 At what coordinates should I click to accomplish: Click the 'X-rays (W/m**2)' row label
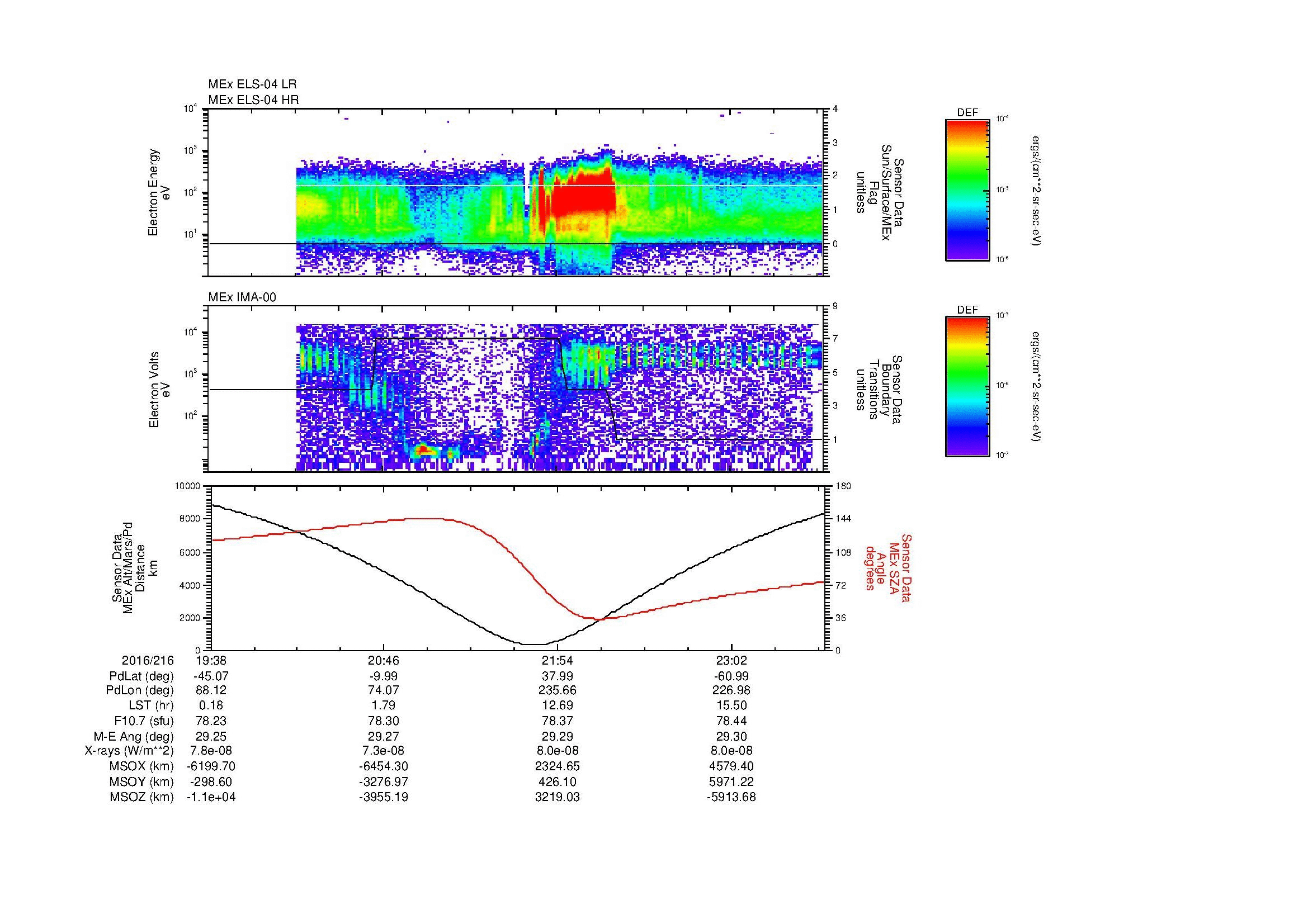click(129, 751)
